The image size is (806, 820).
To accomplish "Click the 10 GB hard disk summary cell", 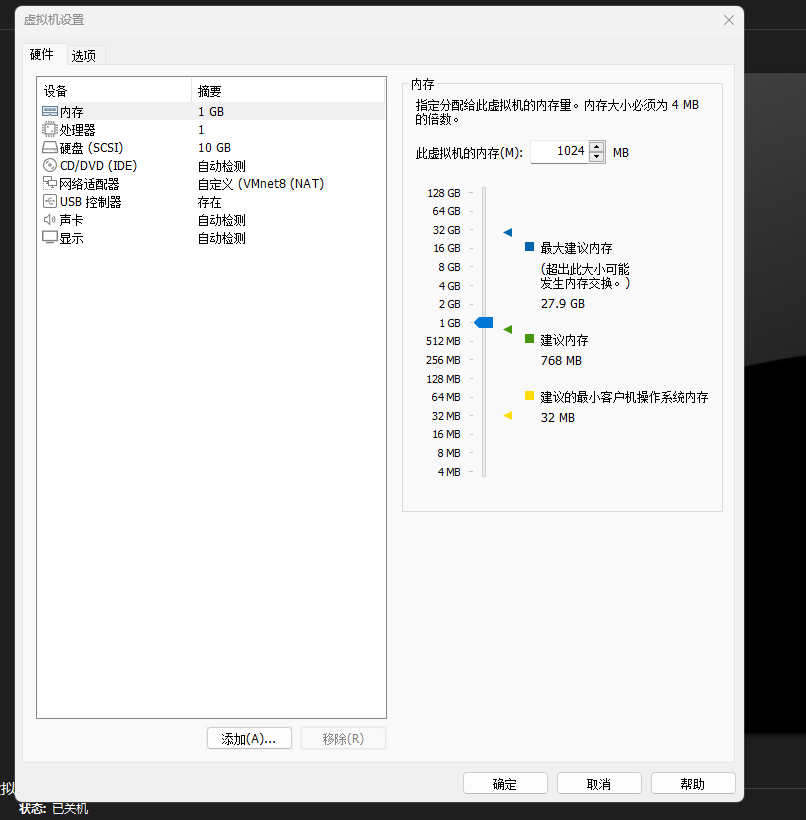I will [214, 147].
